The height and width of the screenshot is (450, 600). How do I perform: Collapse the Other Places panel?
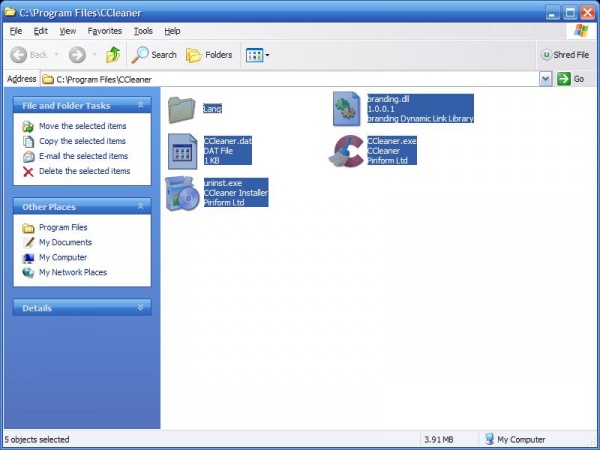pyautogui.click(x=140, y=206)
